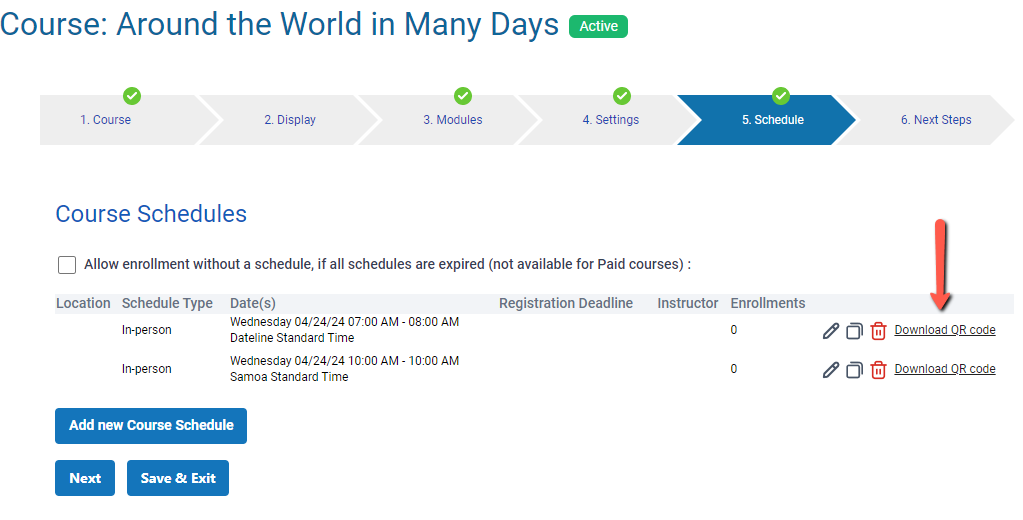The image size is (1023, 520).
Task: Switch to 3. Modules step
Action: (452, 120)
